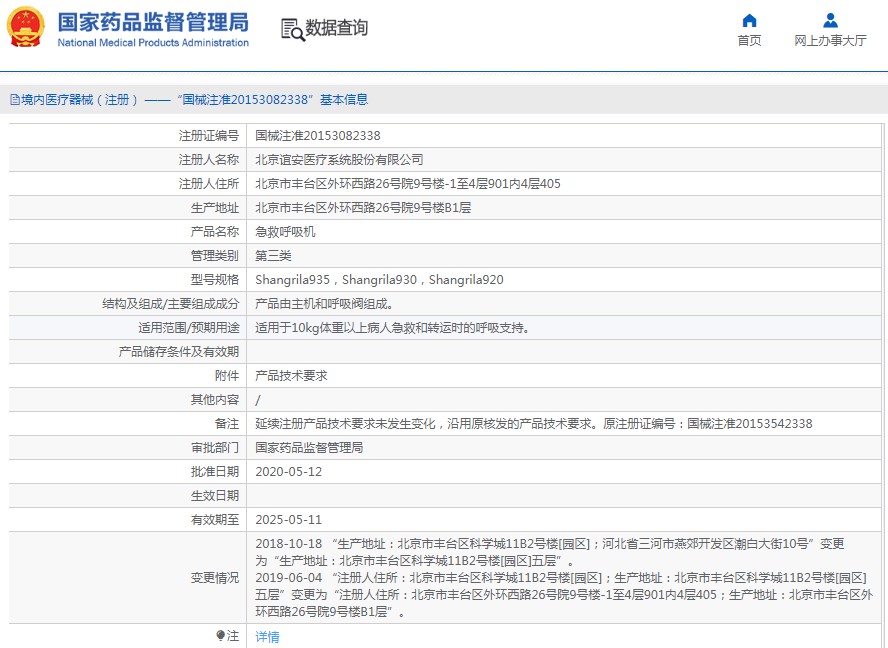Select management category 第三类
888x648 pixels.
(274, 255)
